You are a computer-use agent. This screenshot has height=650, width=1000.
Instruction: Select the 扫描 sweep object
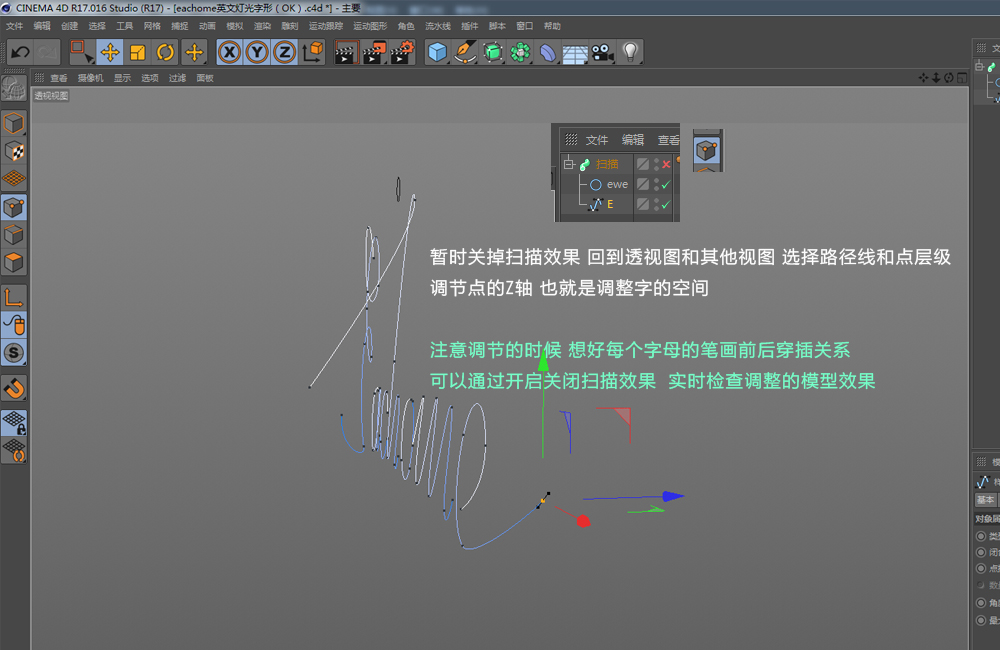[607, 164]
